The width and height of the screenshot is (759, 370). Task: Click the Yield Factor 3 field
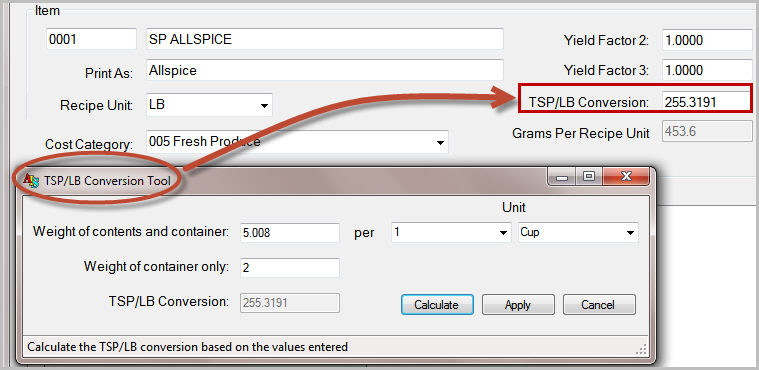pyautogui.click(x=707, y=70)
